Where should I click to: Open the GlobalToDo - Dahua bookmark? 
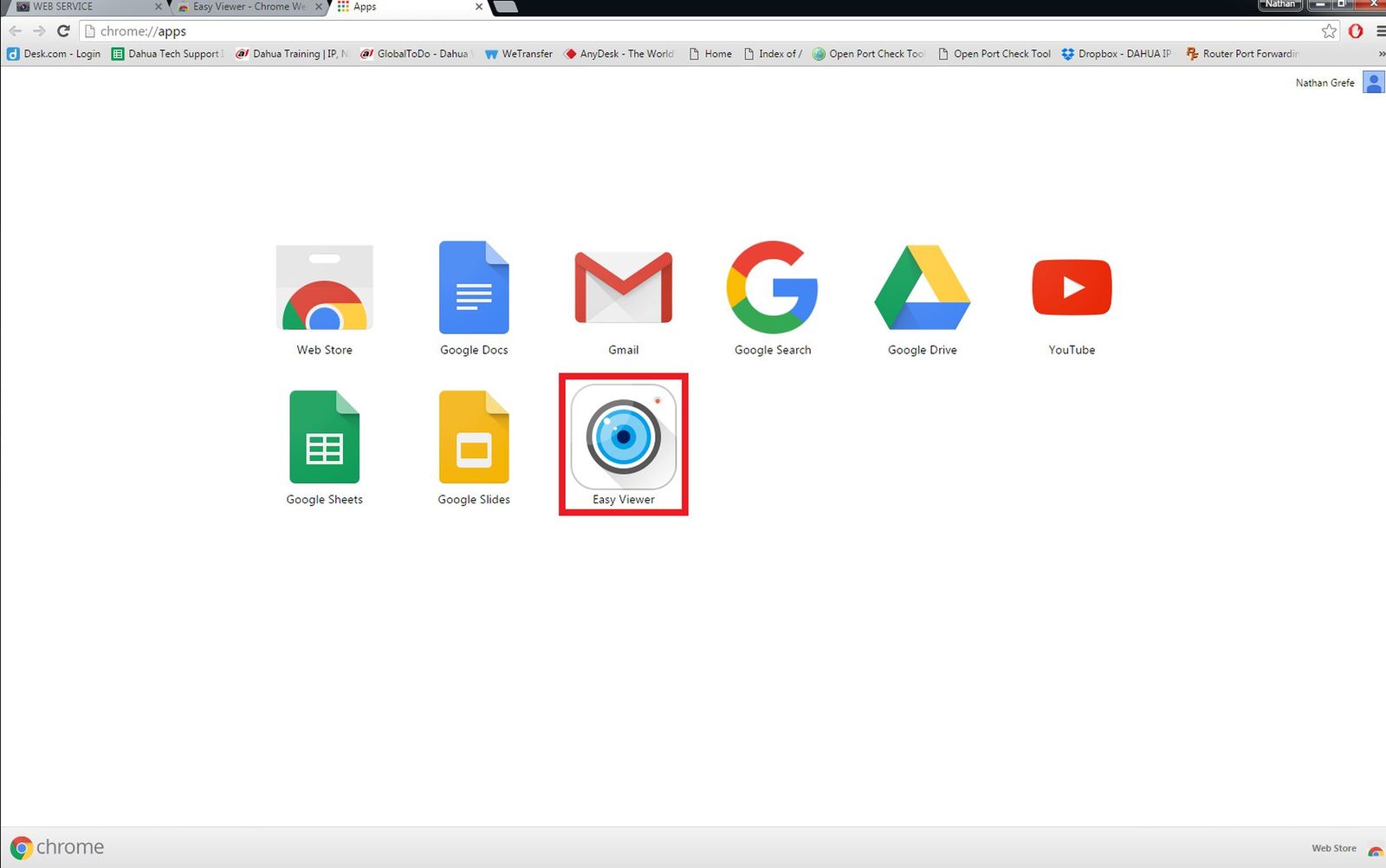coord(417,54)
